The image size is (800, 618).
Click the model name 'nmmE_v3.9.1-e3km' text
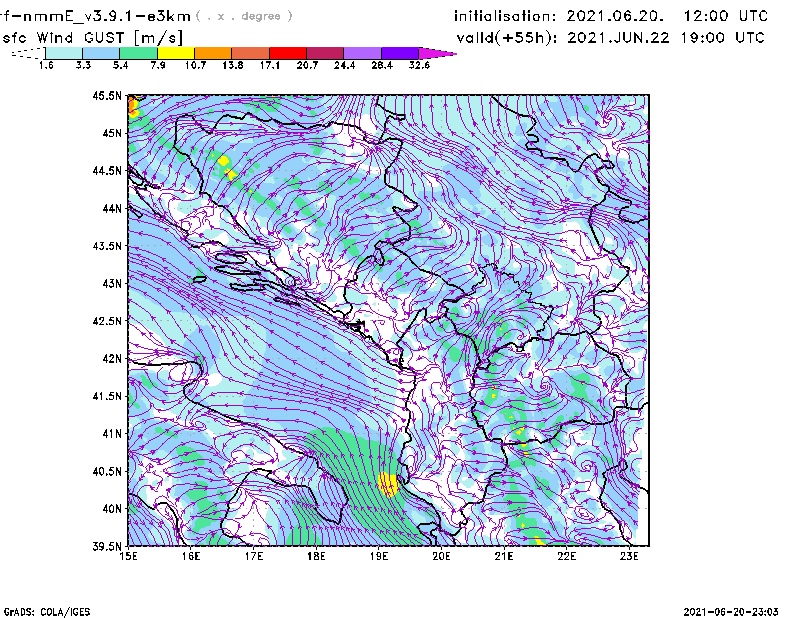[x=105, y=16]
